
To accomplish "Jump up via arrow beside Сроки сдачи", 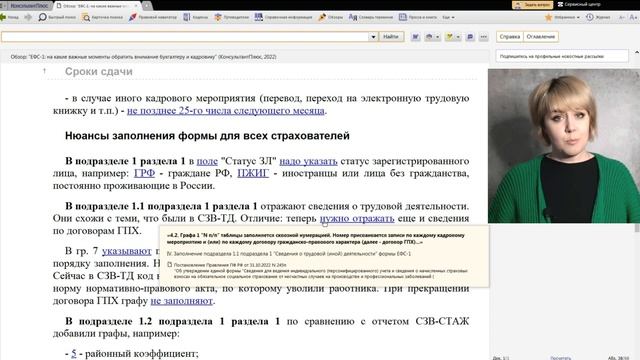I will (44, 71).
